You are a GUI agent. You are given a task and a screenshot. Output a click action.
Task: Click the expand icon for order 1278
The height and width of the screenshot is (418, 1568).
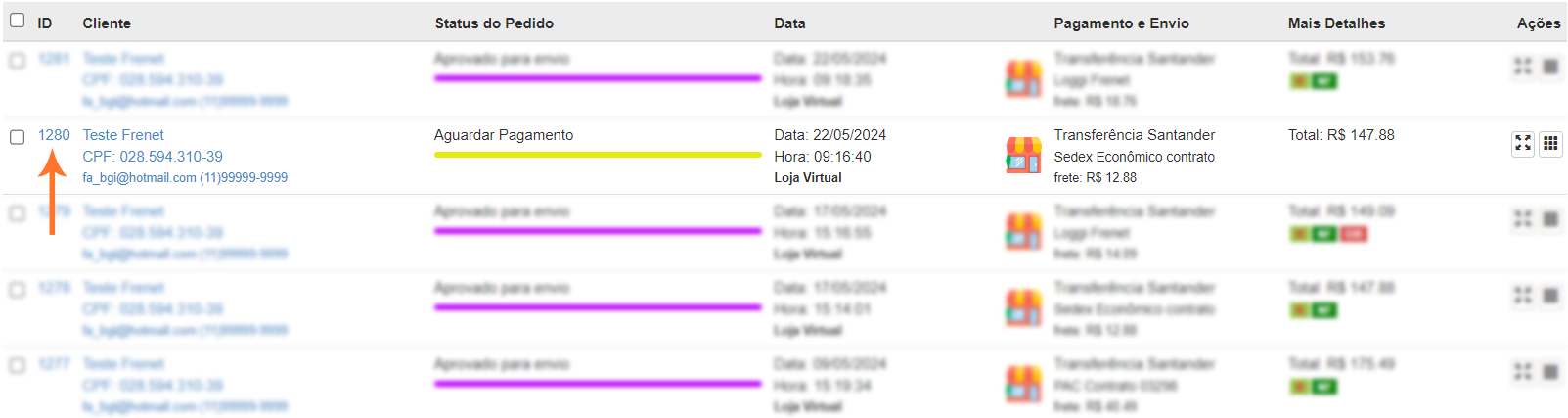tap(1523, 296)
